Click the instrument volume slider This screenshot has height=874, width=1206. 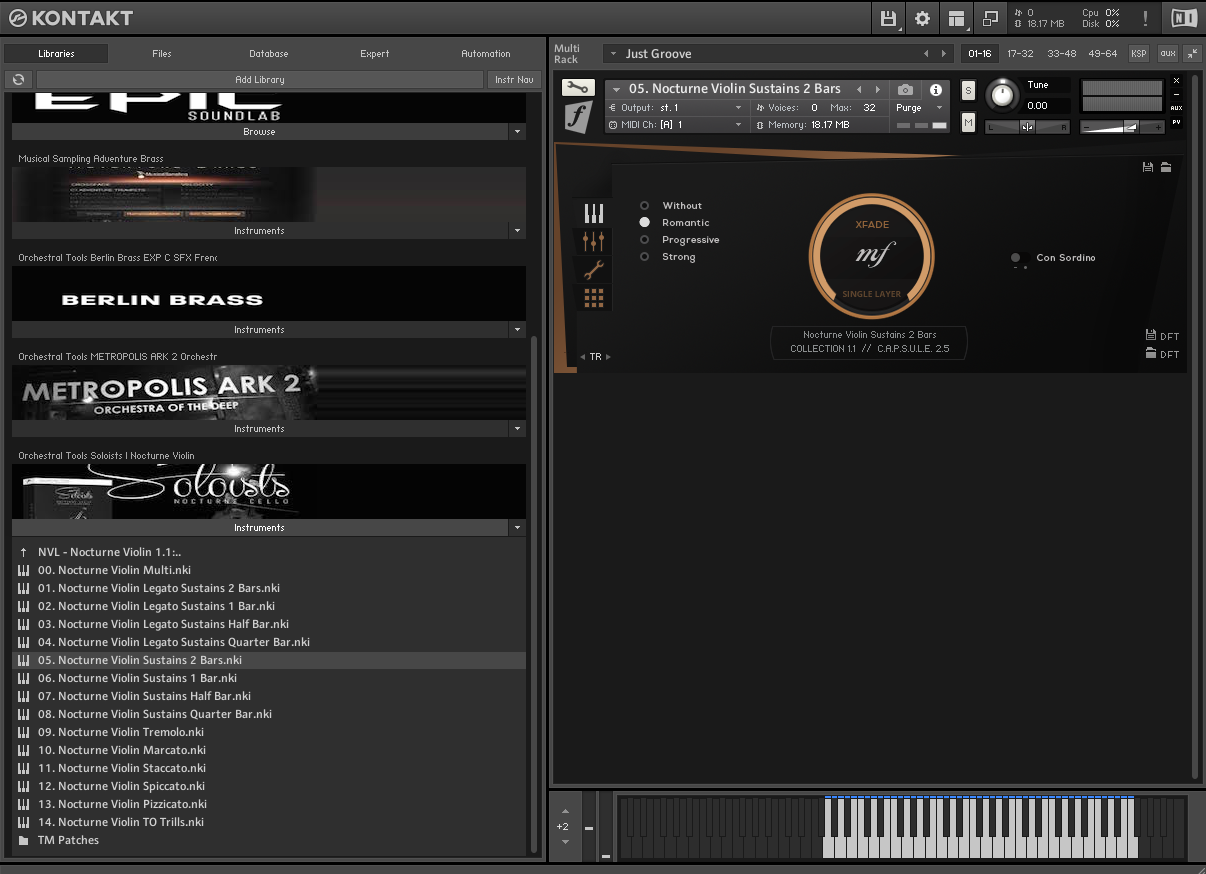[1124, 126]
